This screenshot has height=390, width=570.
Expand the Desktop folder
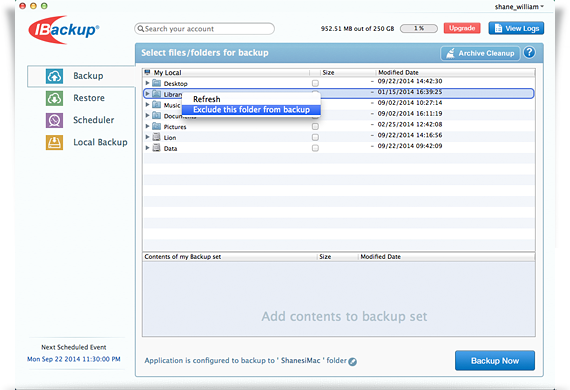pos(147,83)
